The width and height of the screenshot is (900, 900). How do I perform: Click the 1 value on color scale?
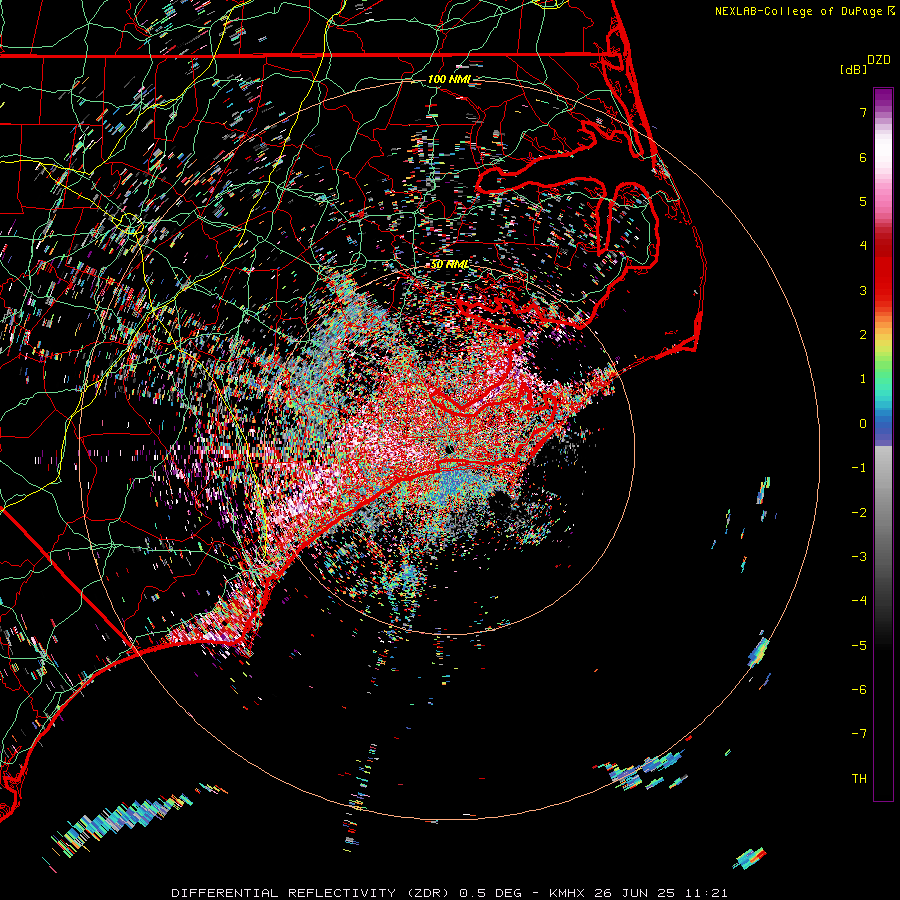pyautogui.click(x=863, y=379)
